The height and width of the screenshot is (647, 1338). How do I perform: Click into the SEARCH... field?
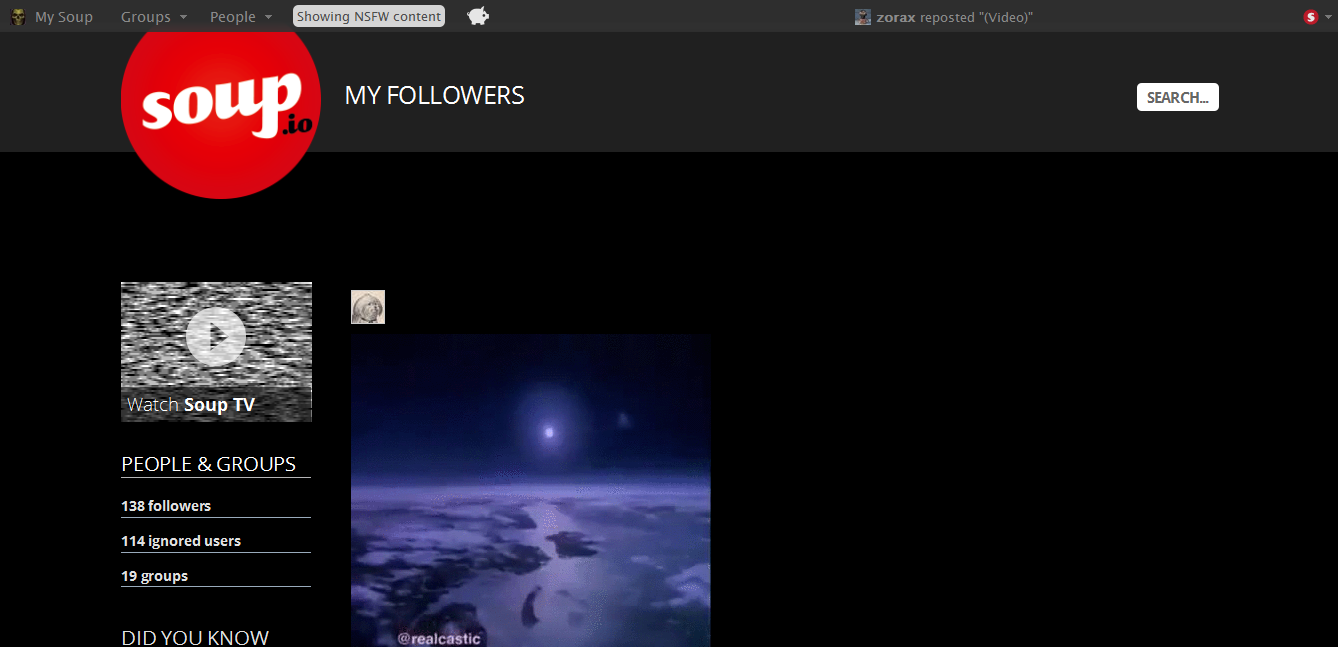(x=1178, y=97)
